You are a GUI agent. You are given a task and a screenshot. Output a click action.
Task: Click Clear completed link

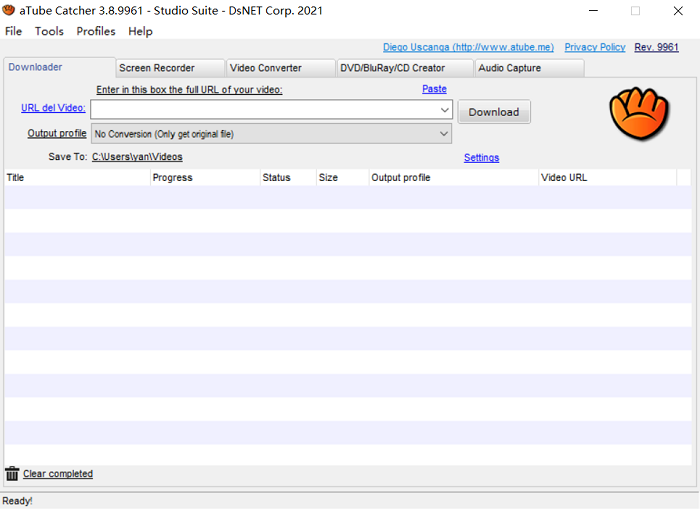pos(58,474)
